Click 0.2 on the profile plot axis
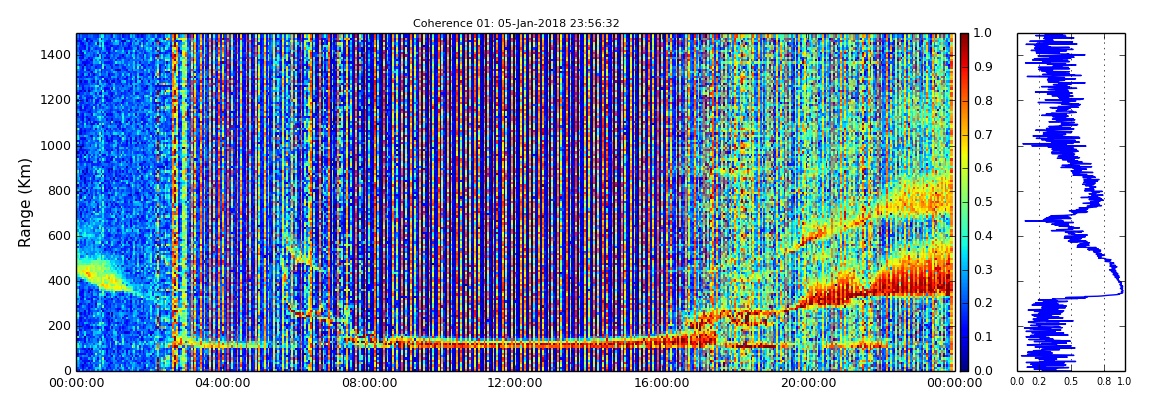 [x=1039, y=382]
